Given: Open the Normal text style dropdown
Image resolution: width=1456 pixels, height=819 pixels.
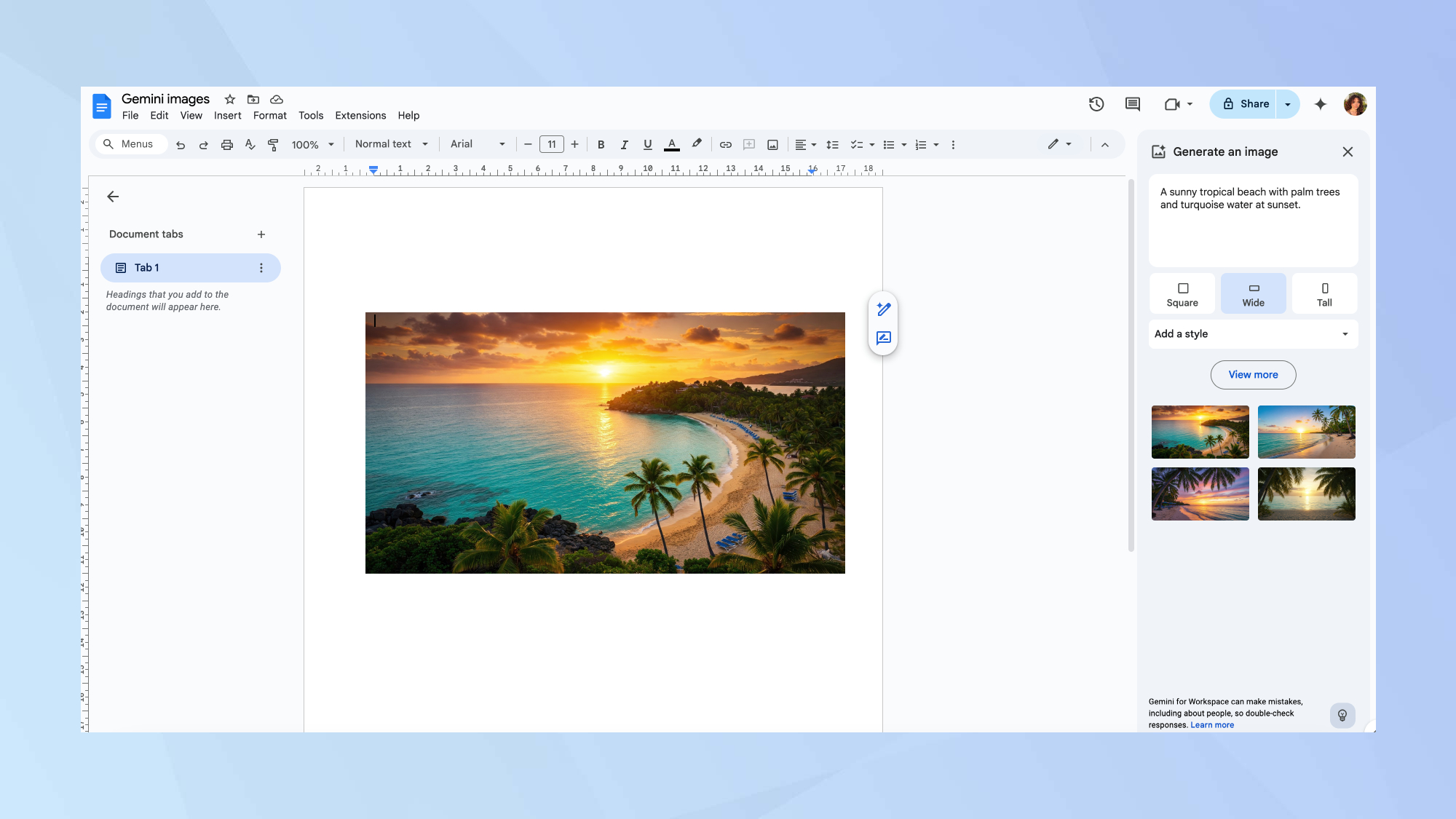Looking at the screenshot, I should tap(391, 144).
